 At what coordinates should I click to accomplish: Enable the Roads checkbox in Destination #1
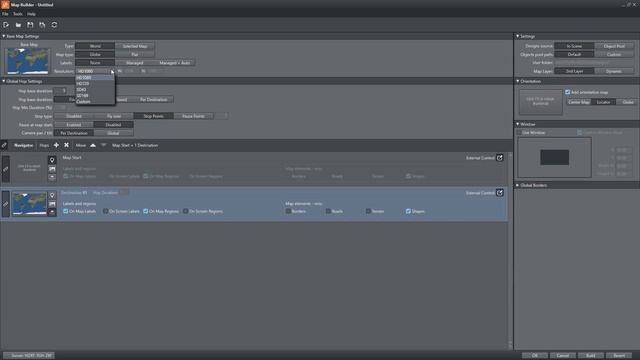(329, 211)
